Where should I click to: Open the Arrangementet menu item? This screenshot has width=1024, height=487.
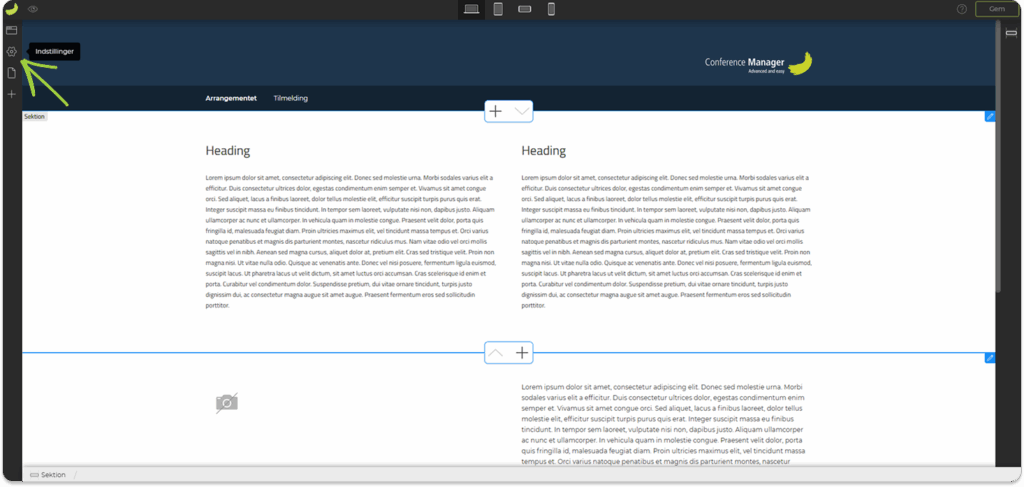[231, 98]
